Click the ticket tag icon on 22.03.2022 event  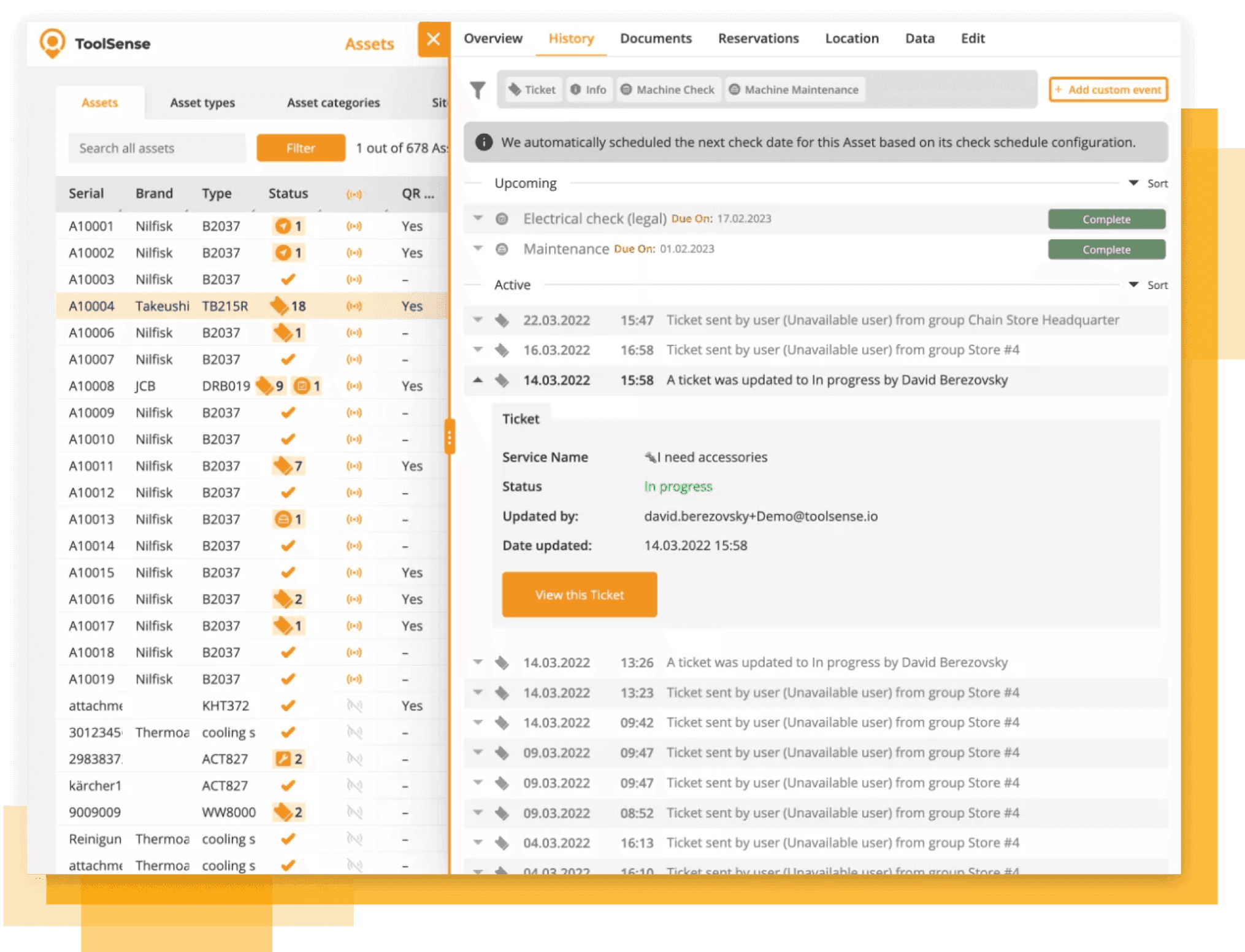coord(502,320)
